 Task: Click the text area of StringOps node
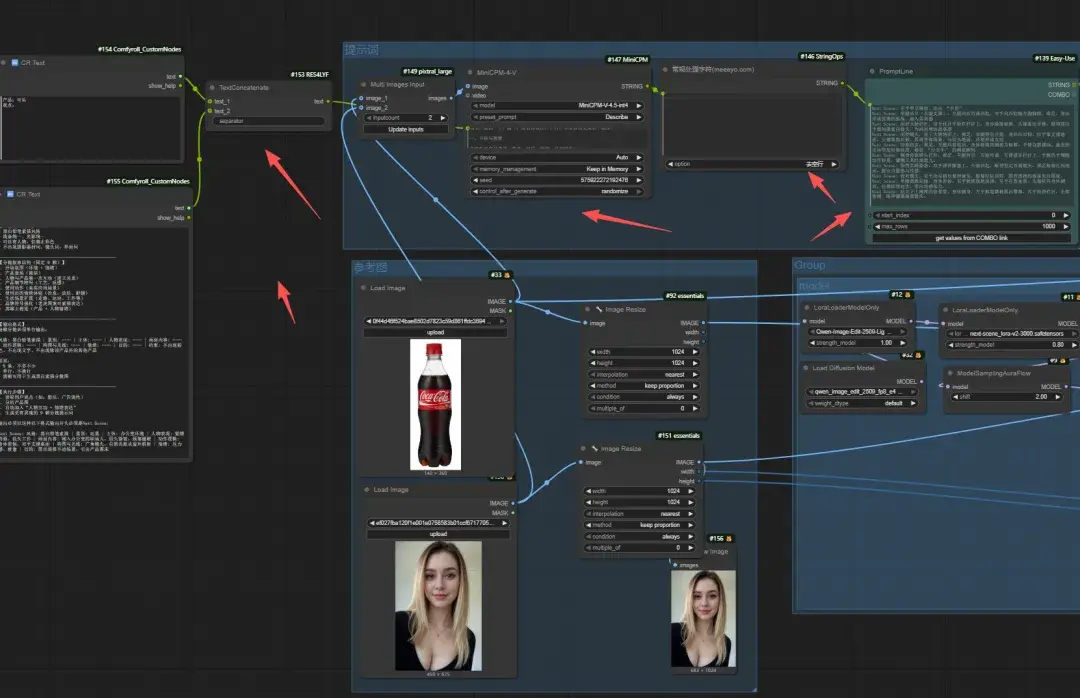(x=752, y=125)
